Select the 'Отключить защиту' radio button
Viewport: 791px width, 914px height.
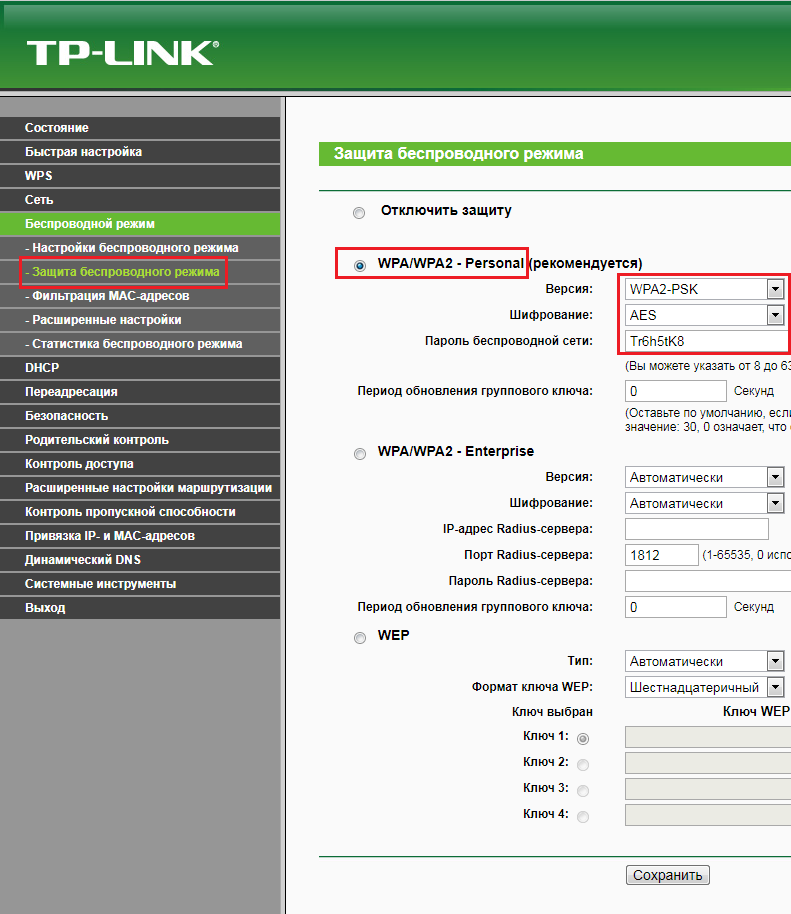[x=359, y=213]
